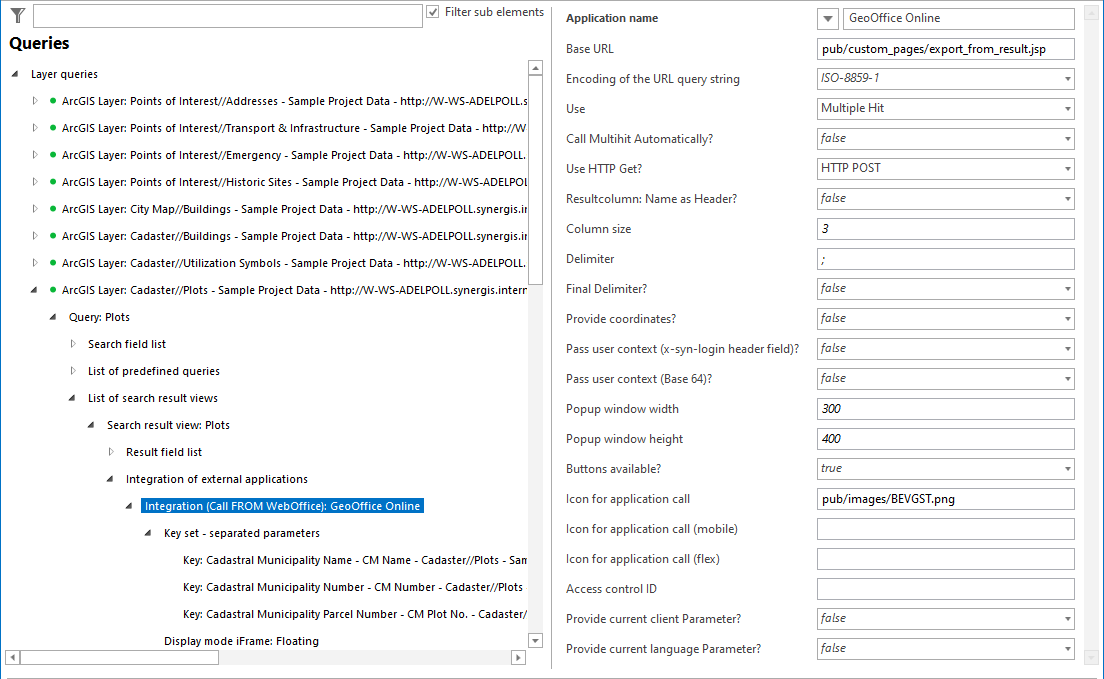This screenshot has width=1104, height=679.
Task: Expand the Search field list node
Action: pos(72,344)
